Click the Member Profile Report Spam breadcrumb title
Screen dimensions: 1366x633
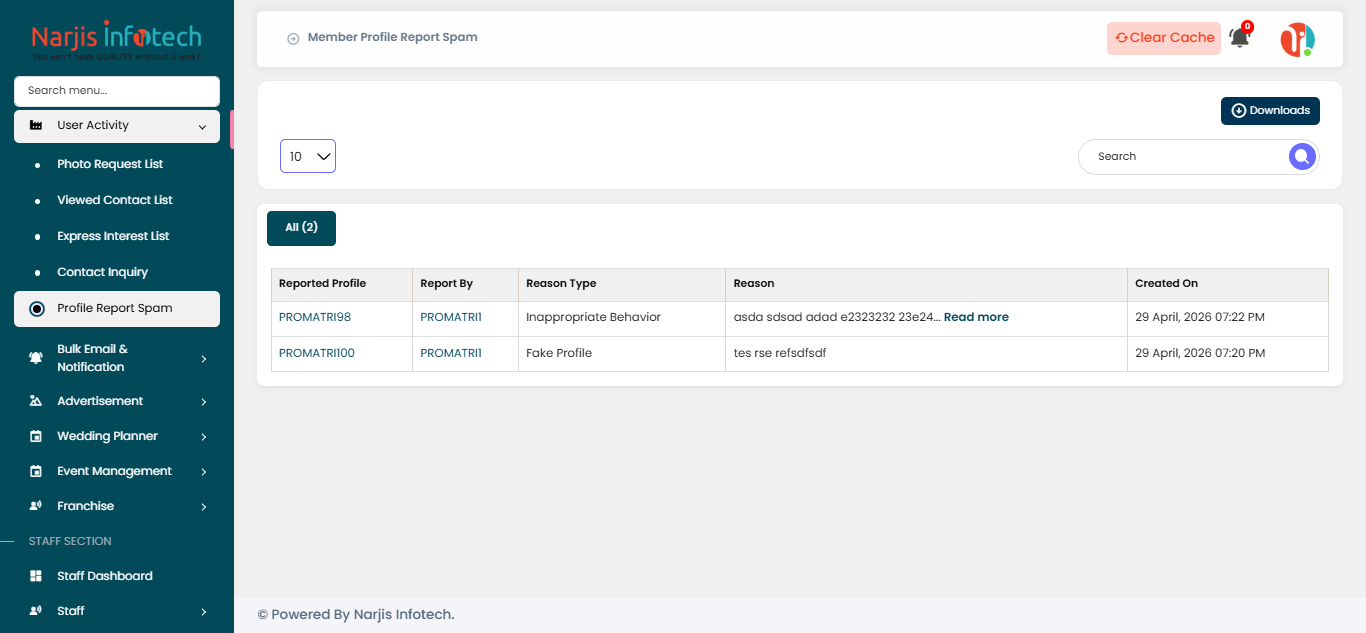(392, 37)
